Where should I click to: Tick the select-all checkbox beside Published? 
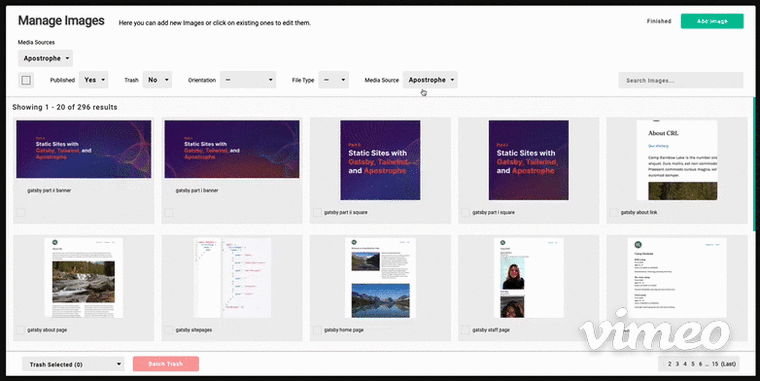26,80
